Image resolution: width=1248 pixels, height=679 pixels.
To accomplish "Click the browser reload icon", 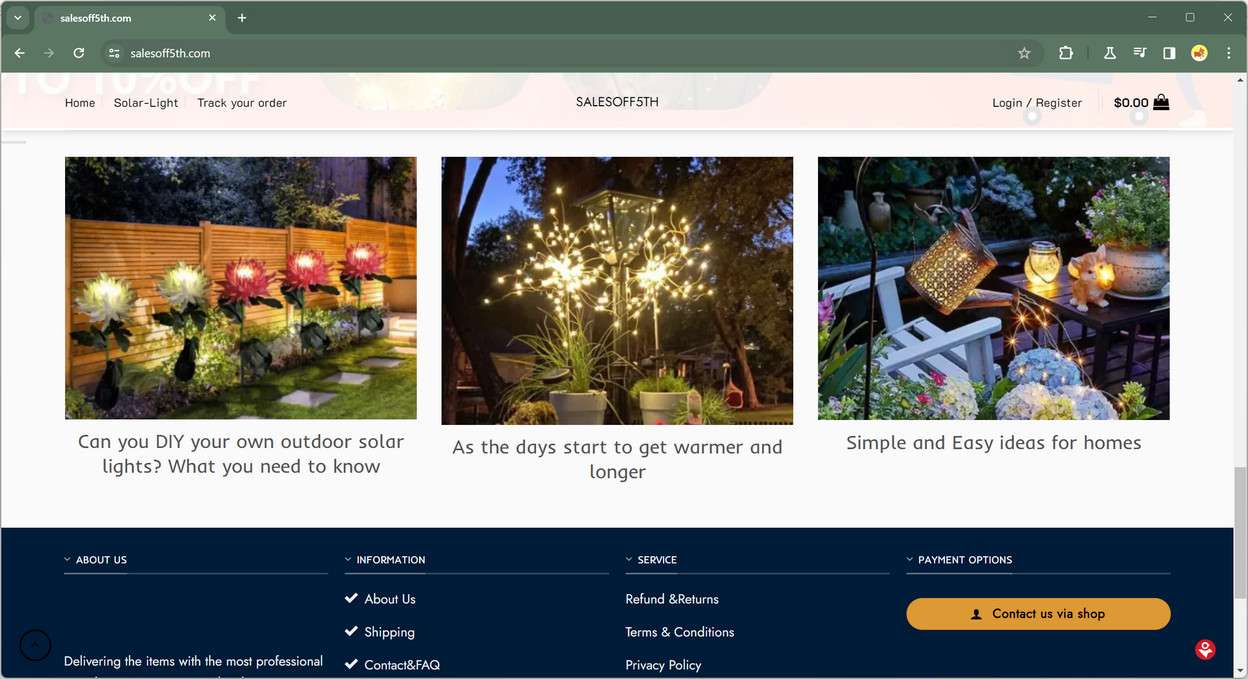I will pos(79,53).
